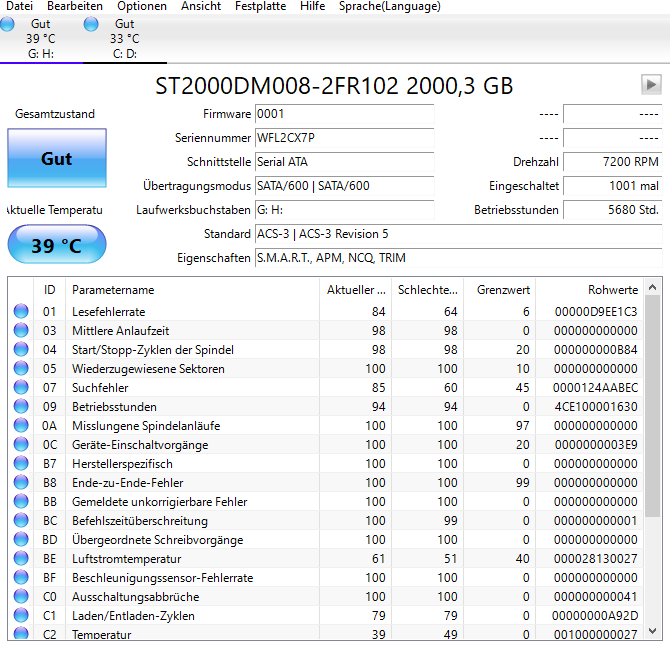Screen dimensions: 670x646
Task: Click status icon for Ende-zu-Ende-Fehler
Action: coord(21,482)
